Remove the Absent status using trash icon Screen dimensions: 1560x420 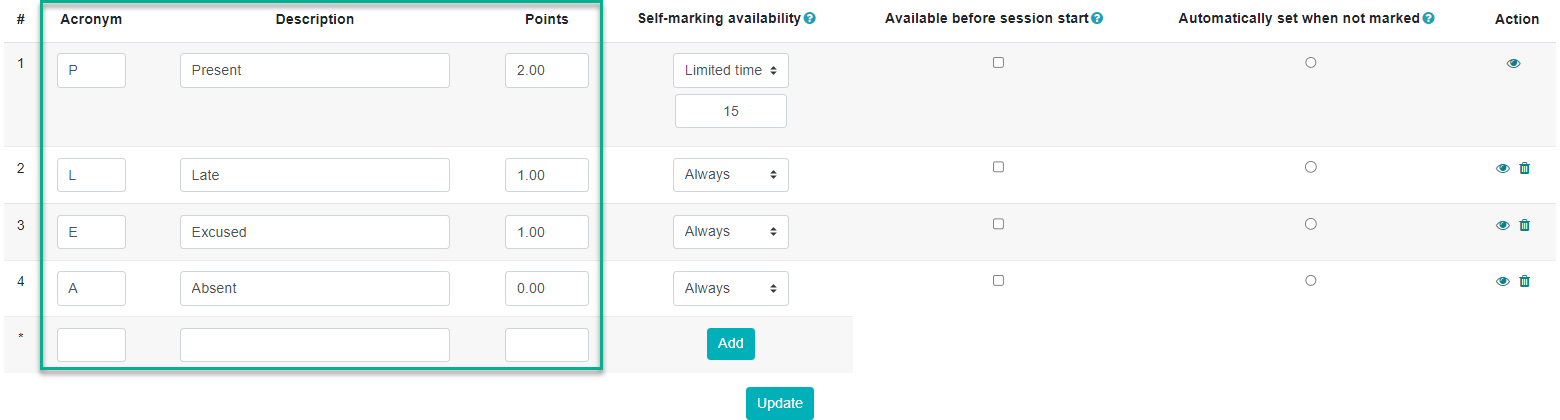pos(1524,282)
